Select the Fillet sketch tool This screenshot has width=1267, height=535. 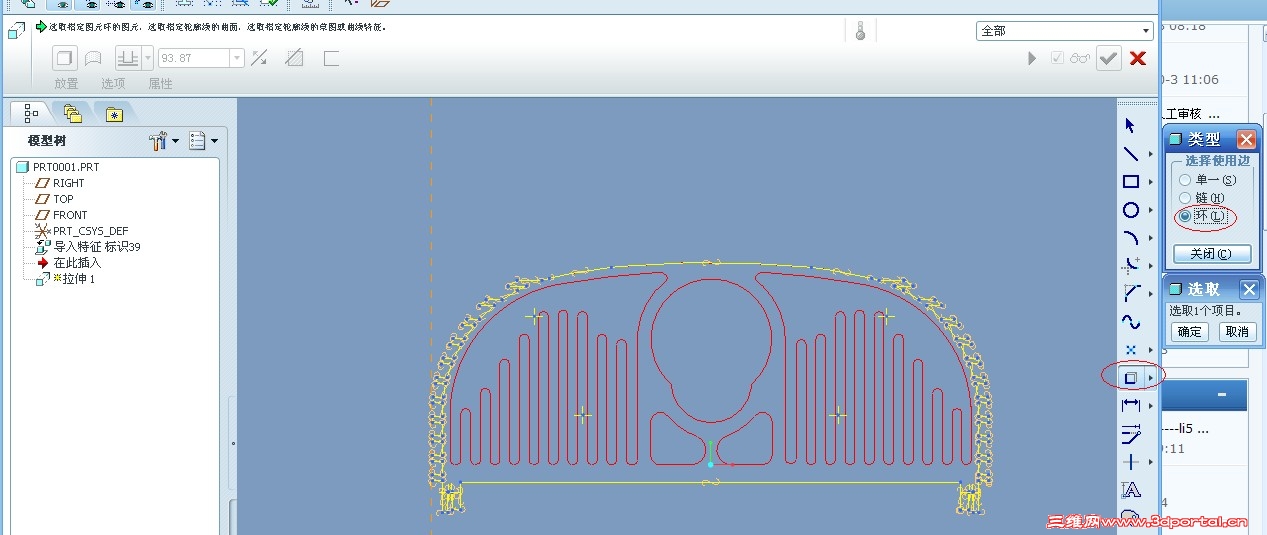click(x=1131, y=266)
